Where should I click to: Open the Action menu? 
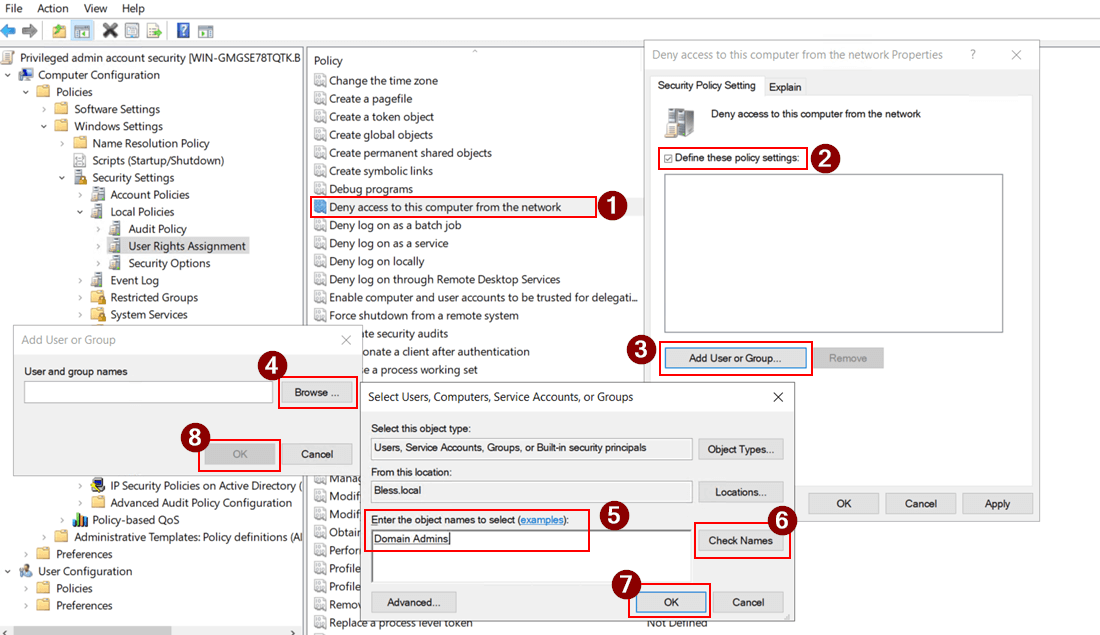(x=52, y=8)
